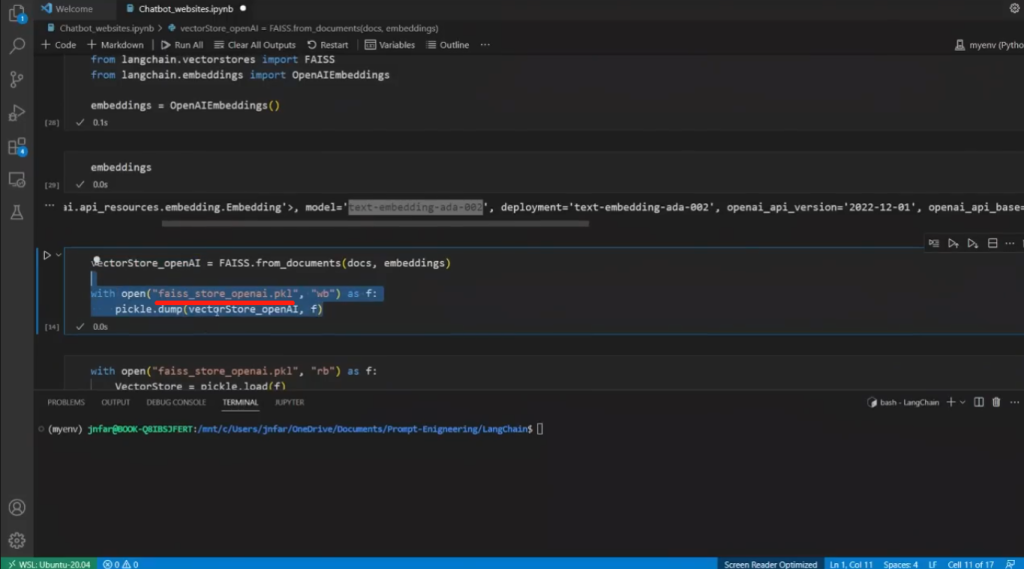Click WSL: Ubuntu-20.04 remote indicator
Image resolution: width=1024 pixels, height=569 pixels.
48,563
